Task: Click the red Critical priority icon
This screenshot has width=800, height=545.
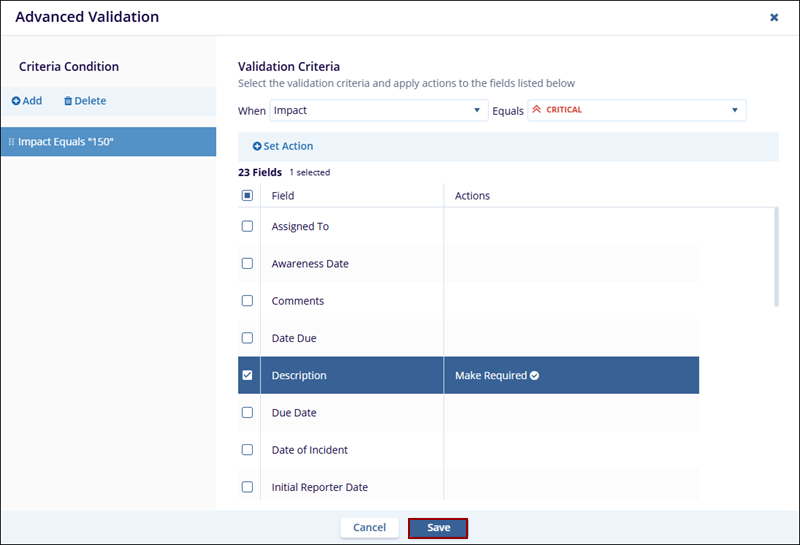Action: pyautogui.click(x=537, y=110)
